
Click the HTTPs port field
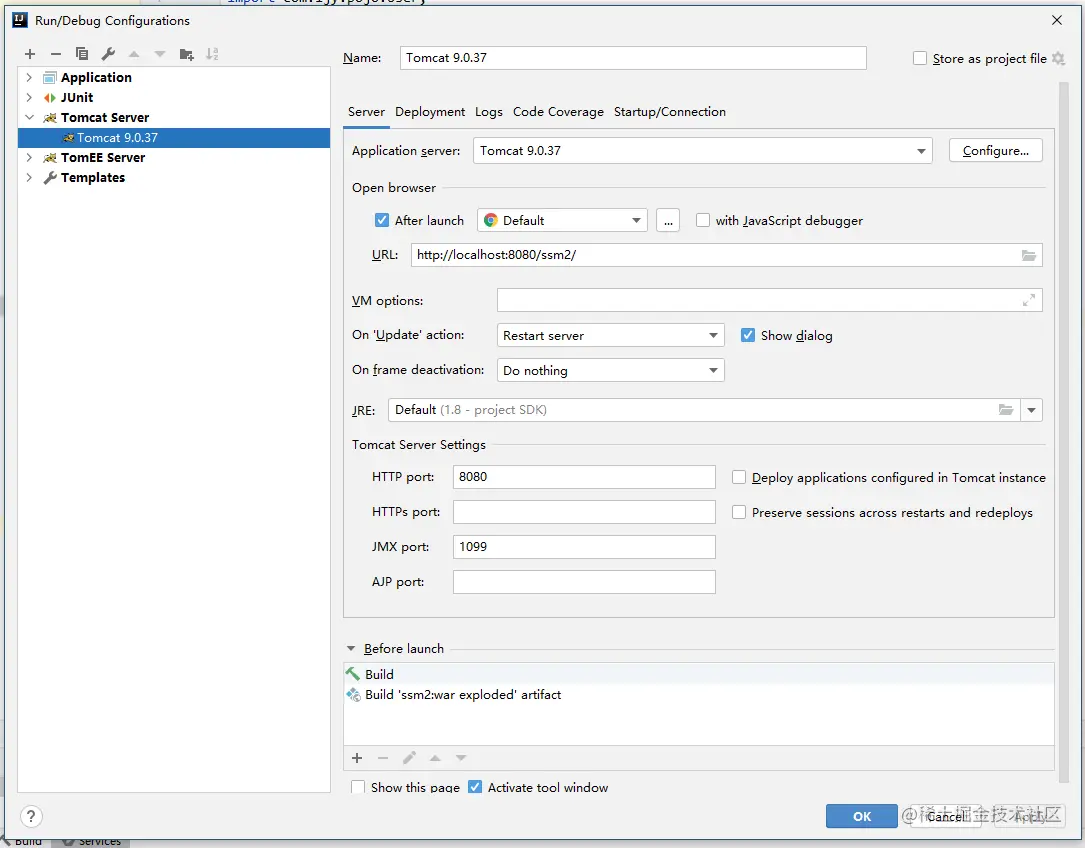584,512
